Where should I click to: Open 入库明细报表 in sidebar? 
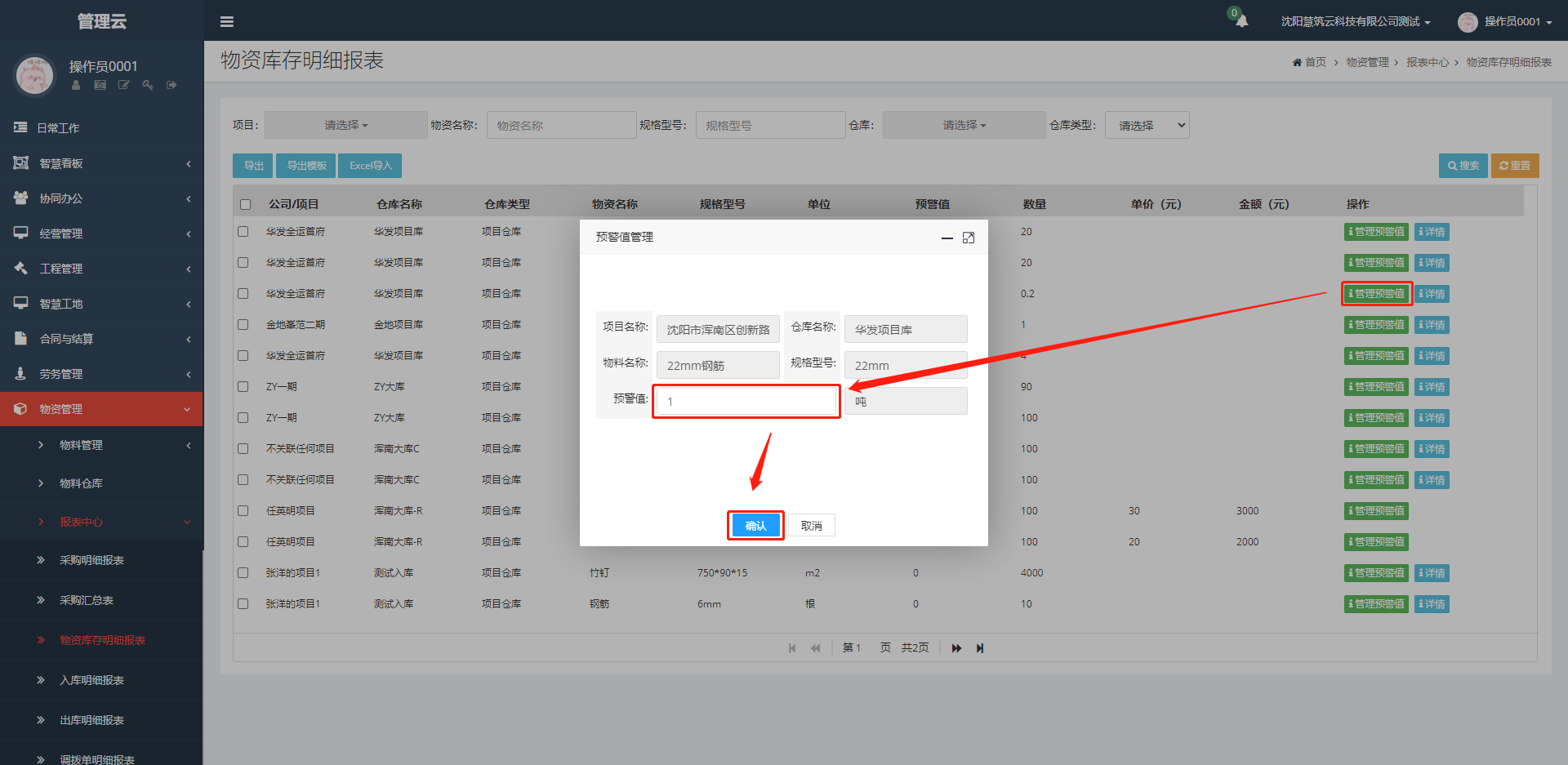91,680
